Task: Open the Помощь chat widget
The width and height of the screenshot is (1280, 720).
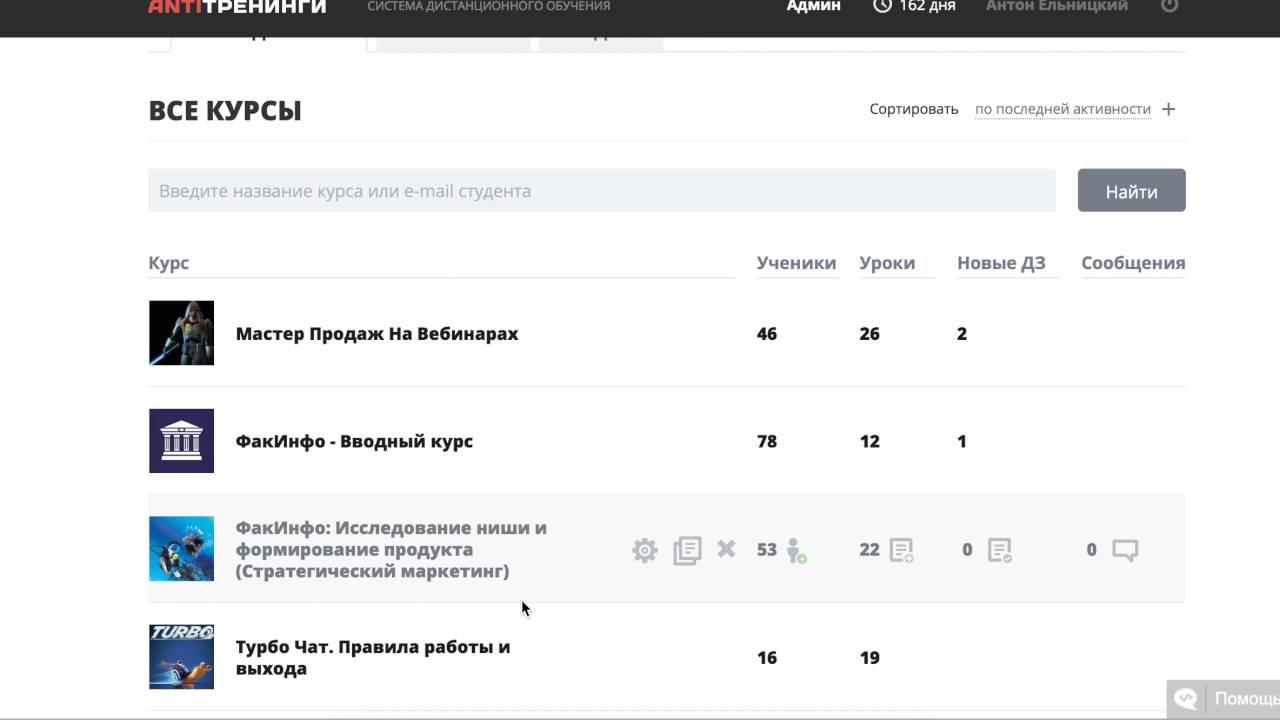Action: pos(1227,699)
